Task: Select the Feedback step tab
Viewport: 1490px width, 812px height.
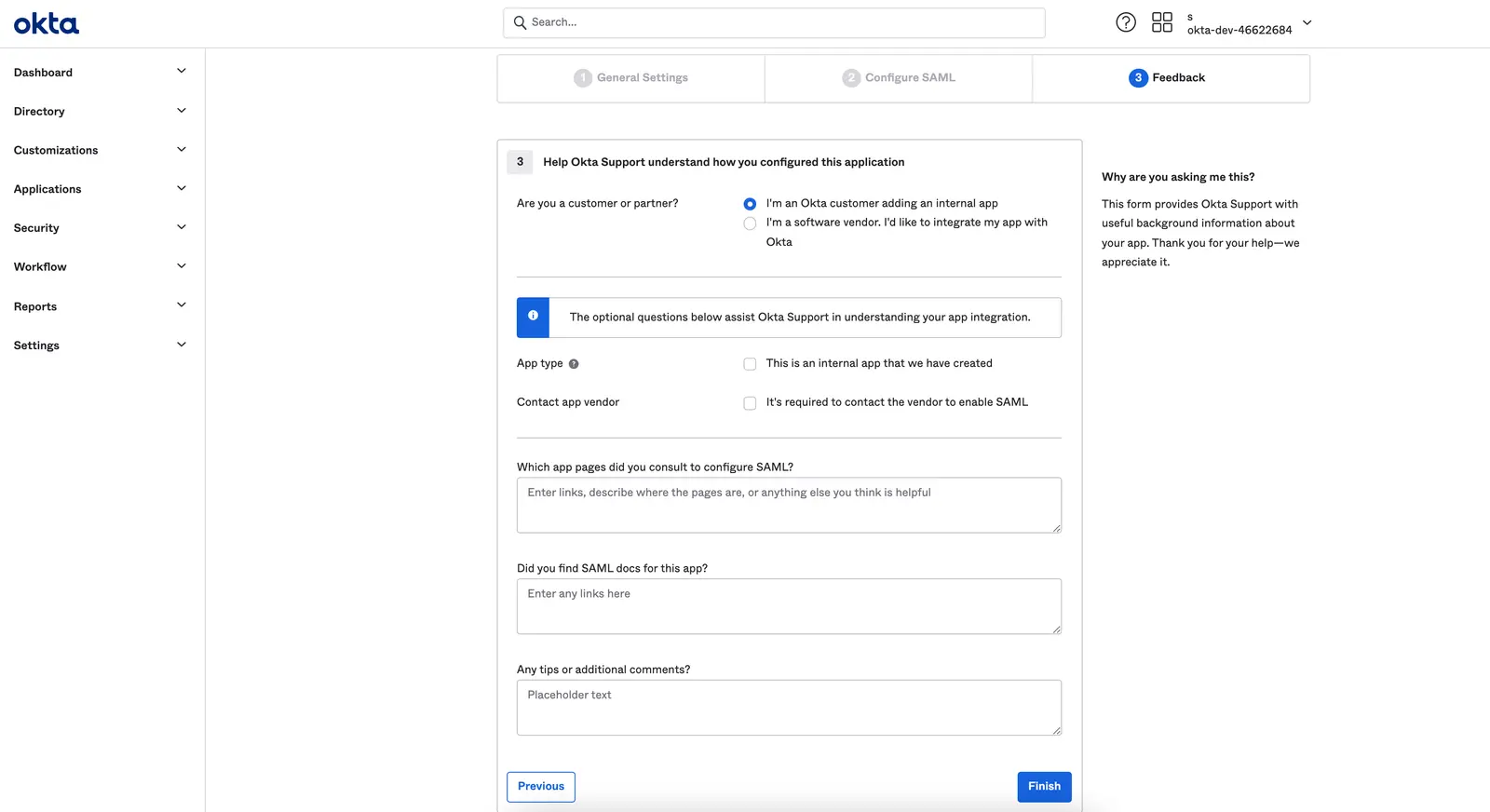Action: (1171, 78)
